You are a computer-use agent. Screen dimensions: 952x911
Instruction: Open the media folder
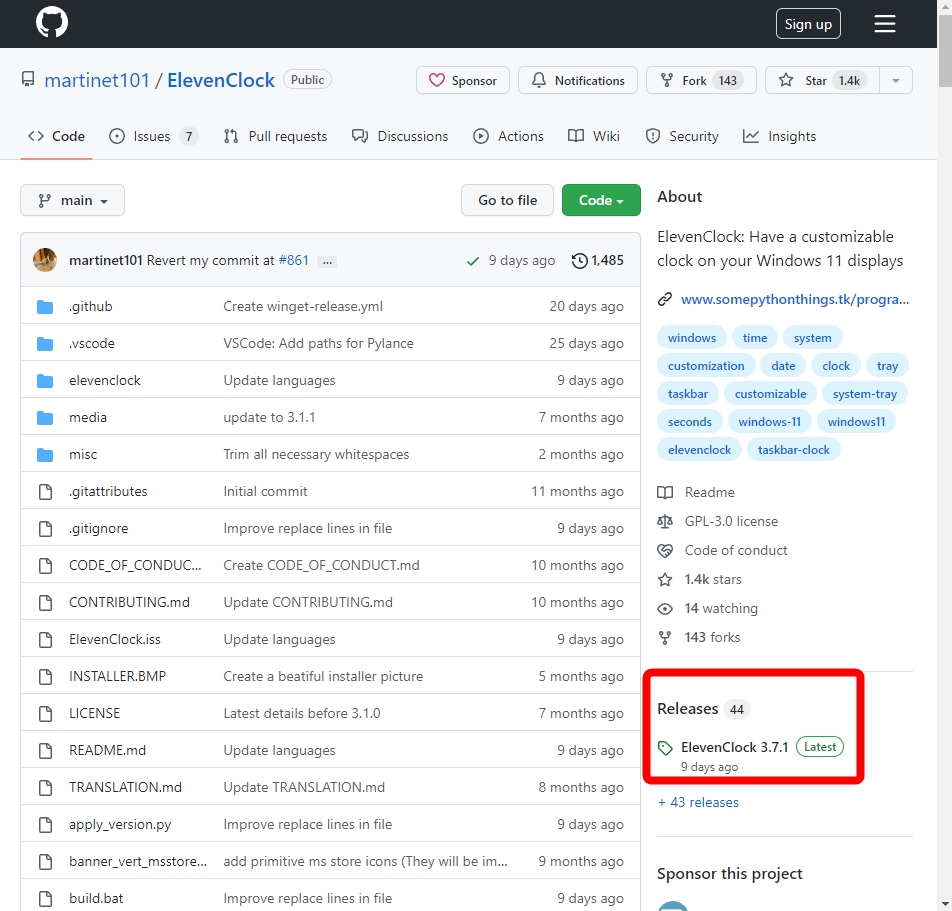(88, 417)
